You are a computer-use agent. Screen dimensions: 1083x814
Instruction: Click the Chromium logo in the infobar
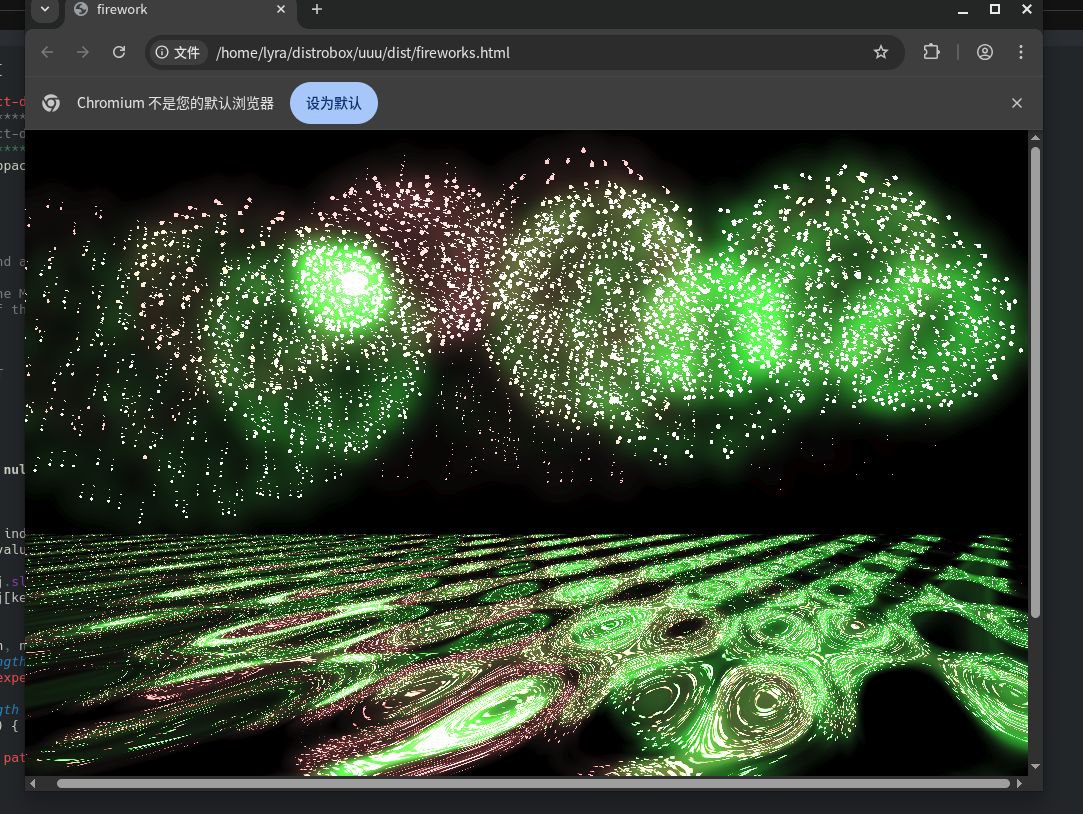pos(51,103)
